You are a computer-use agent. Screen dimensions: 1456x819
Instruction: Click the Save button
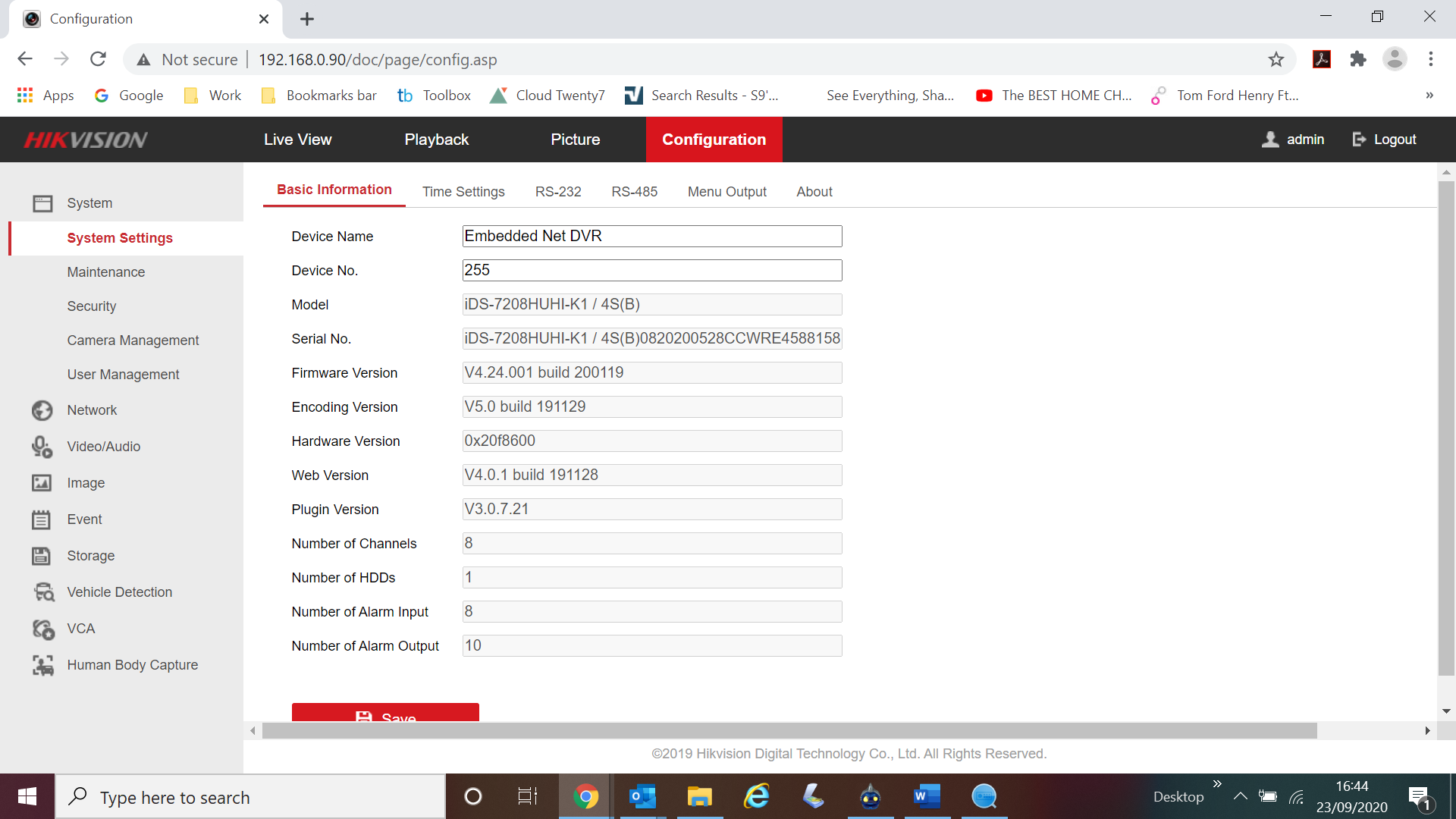pyautogui.click(x=385, y=713)
